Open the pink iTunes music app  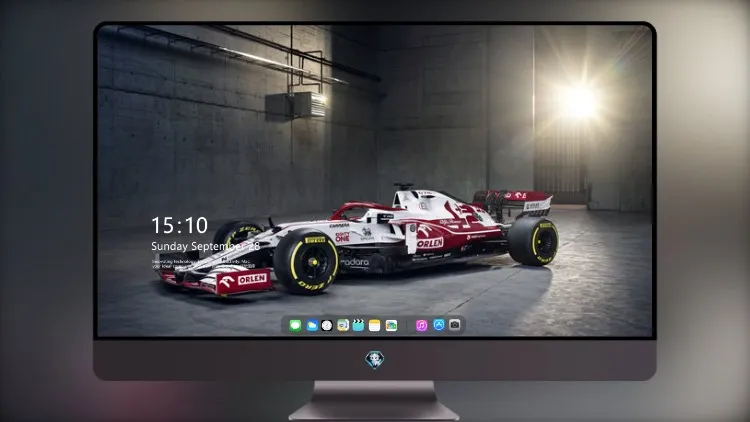pyautogui.click(x=421, y=325)
